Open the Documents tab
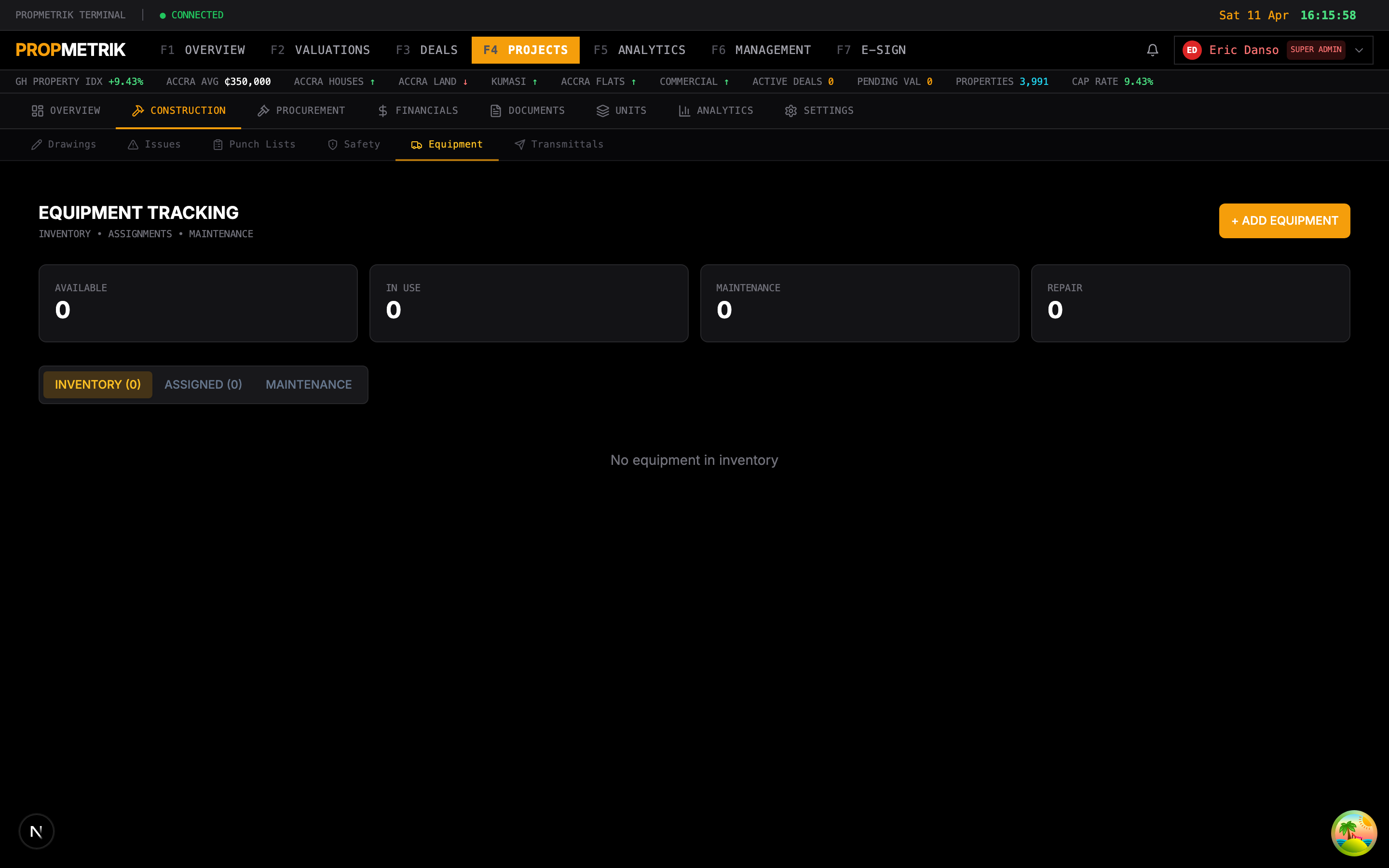 click(x=528, y=111)
